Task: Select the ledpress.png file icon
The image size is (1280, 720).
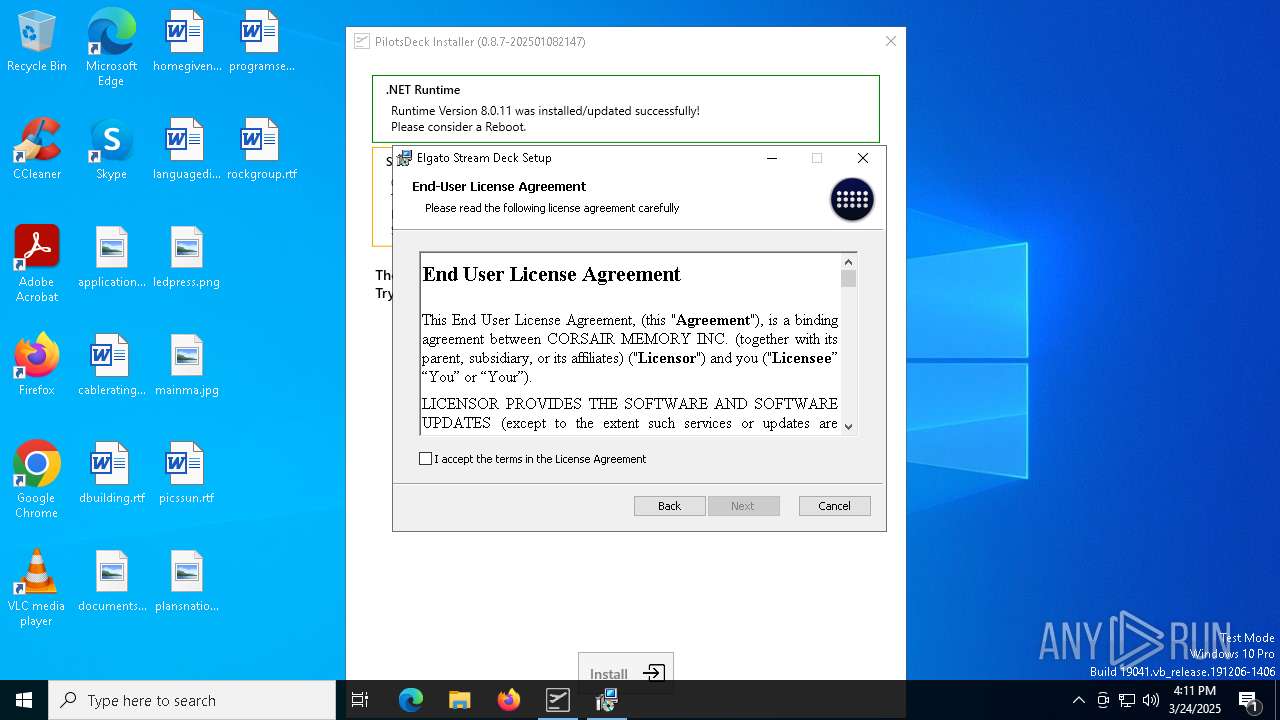Action: [x=186, y=258]
